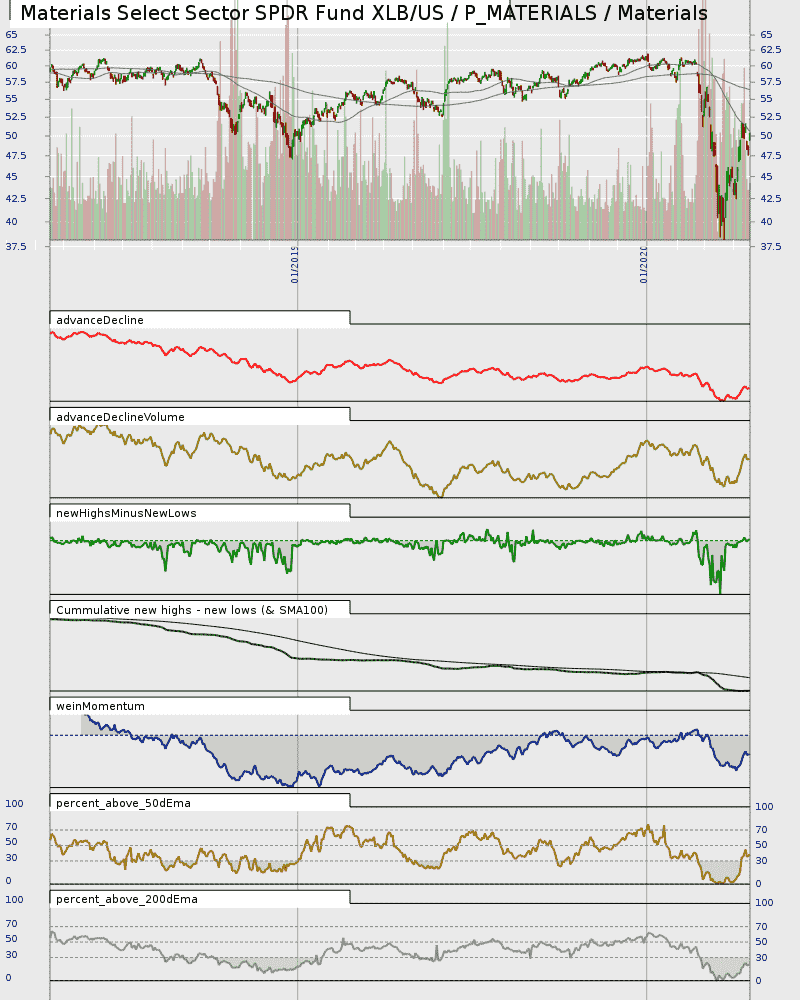Screen dimensions: 800x1000
Task: Select the newHighsMinusNewLows panel label
Action: pyautogui.click(x=126, y=513)
